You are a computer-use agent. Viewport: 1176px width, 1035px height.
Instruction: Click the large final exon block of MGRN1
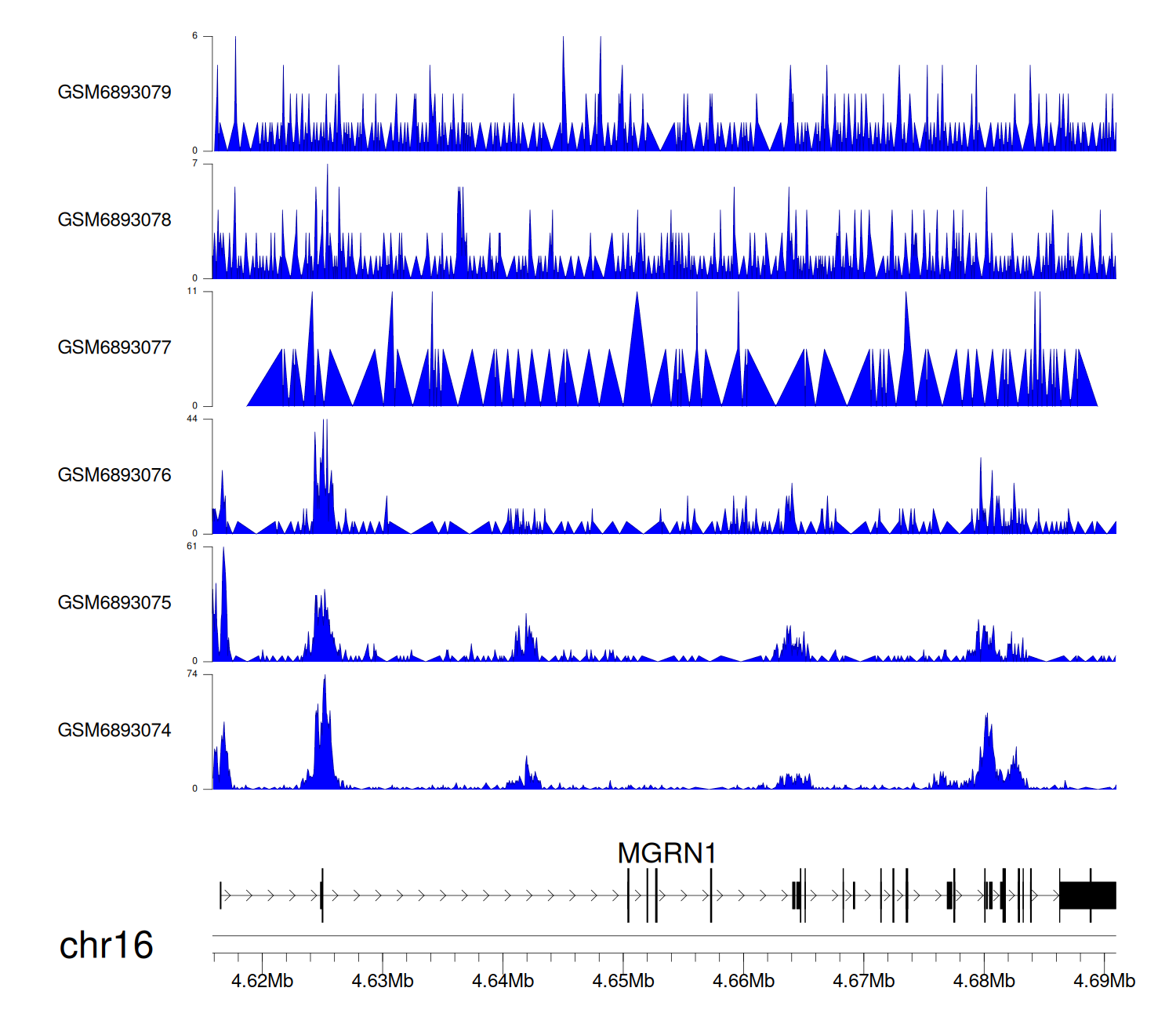click(1087, 895)
